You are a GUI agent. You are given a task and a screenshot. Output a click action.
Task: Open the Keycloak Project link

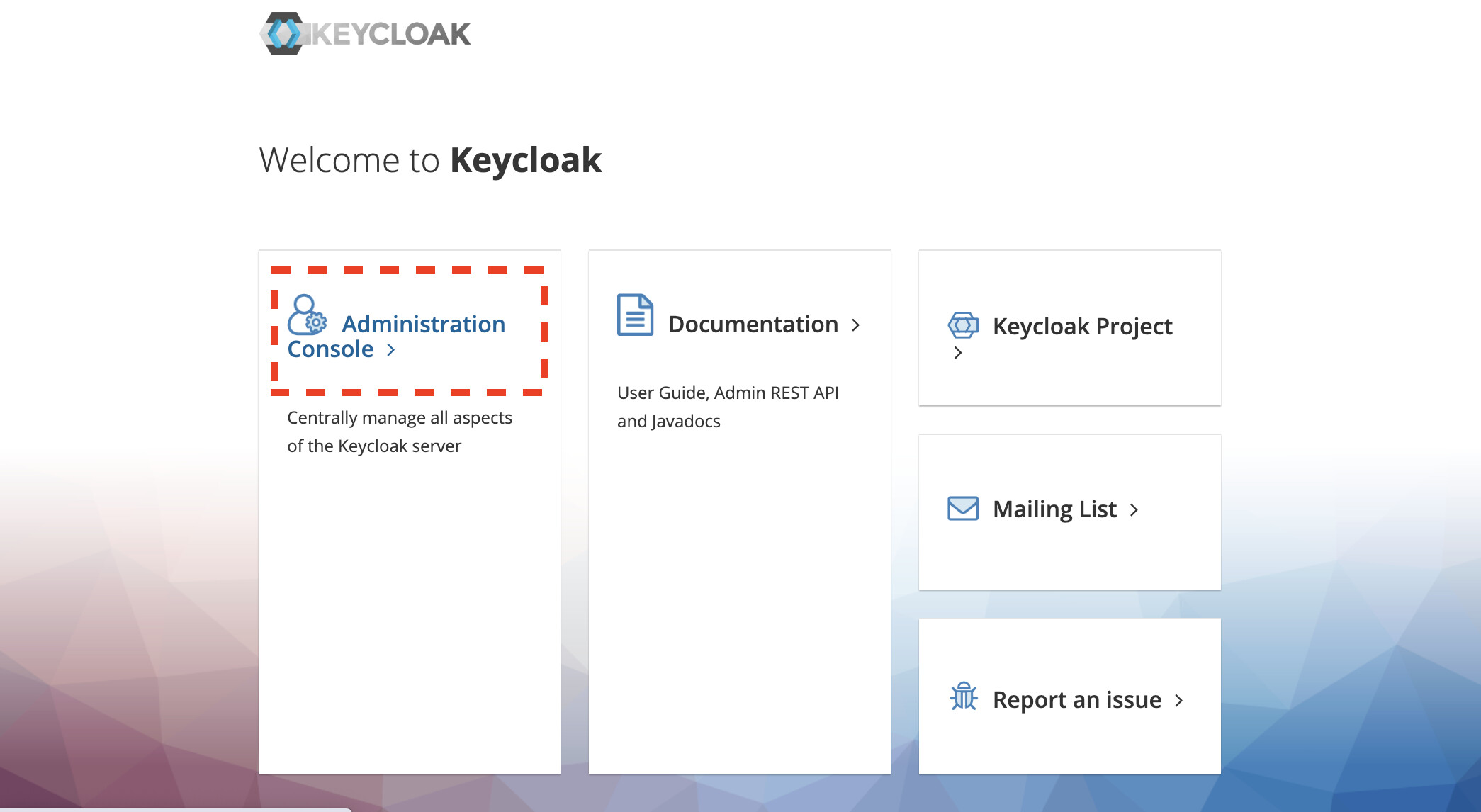1082,327
